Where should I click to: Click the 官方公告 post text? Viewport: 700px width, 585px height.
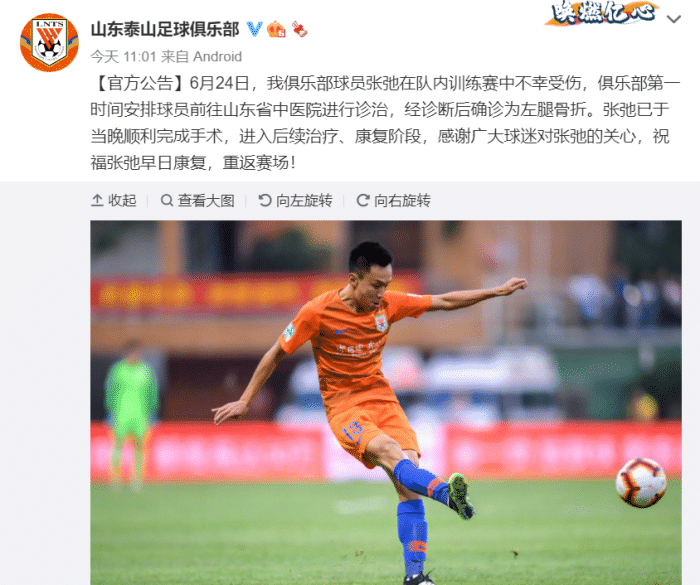pos(385,123)
